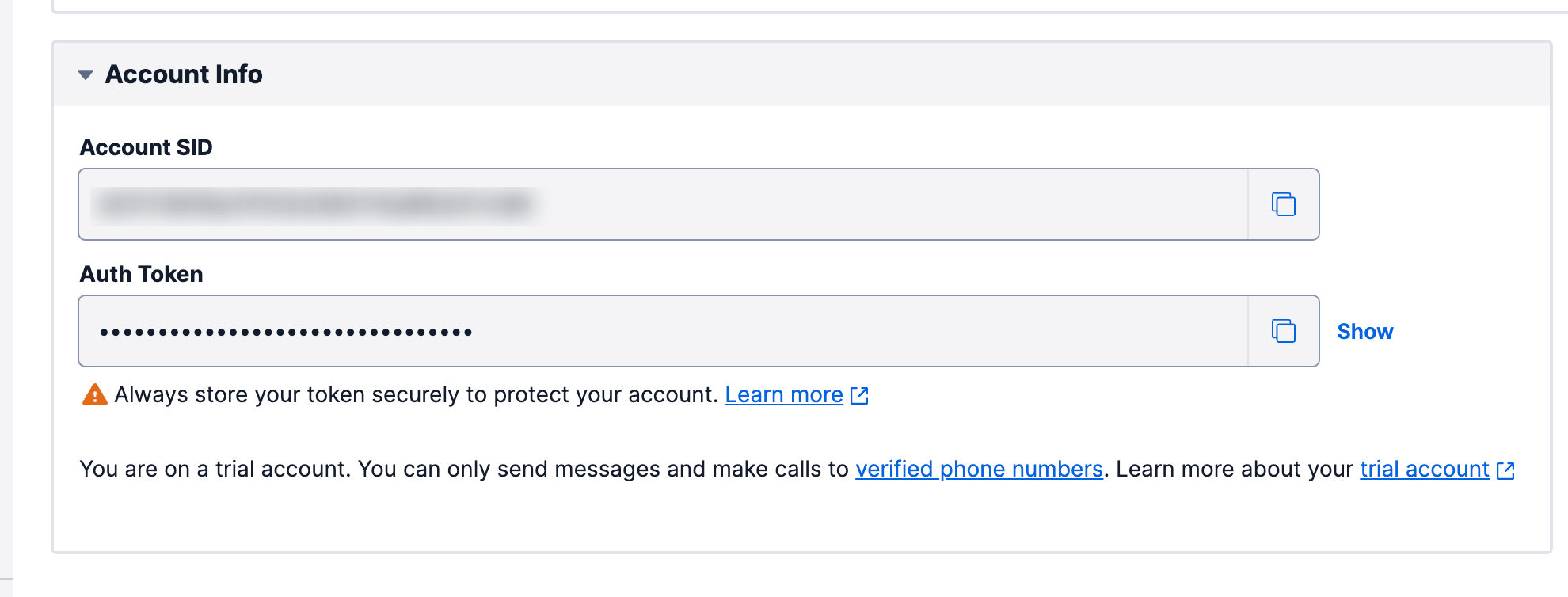The image size is (1568, 597).
Task: Copy the Account SID to clipboard
Action: tap(1283, 204)
